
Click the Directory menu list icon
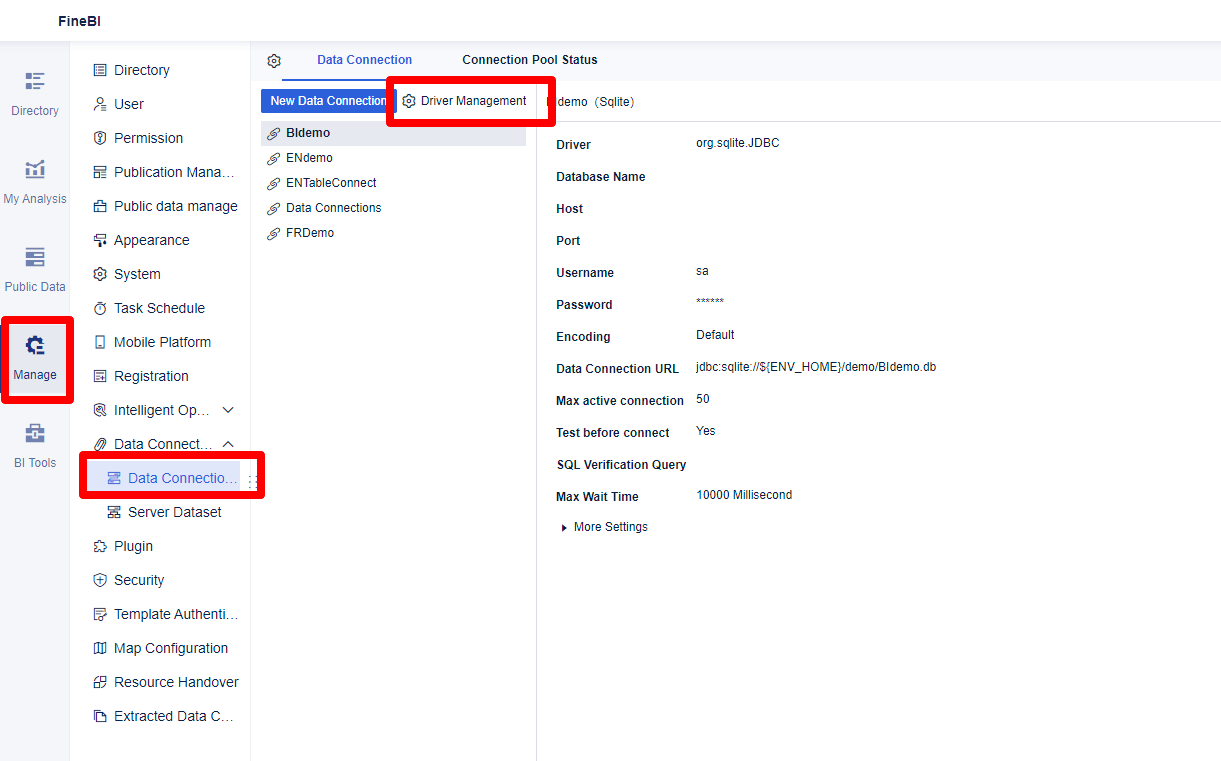[100, 70]
